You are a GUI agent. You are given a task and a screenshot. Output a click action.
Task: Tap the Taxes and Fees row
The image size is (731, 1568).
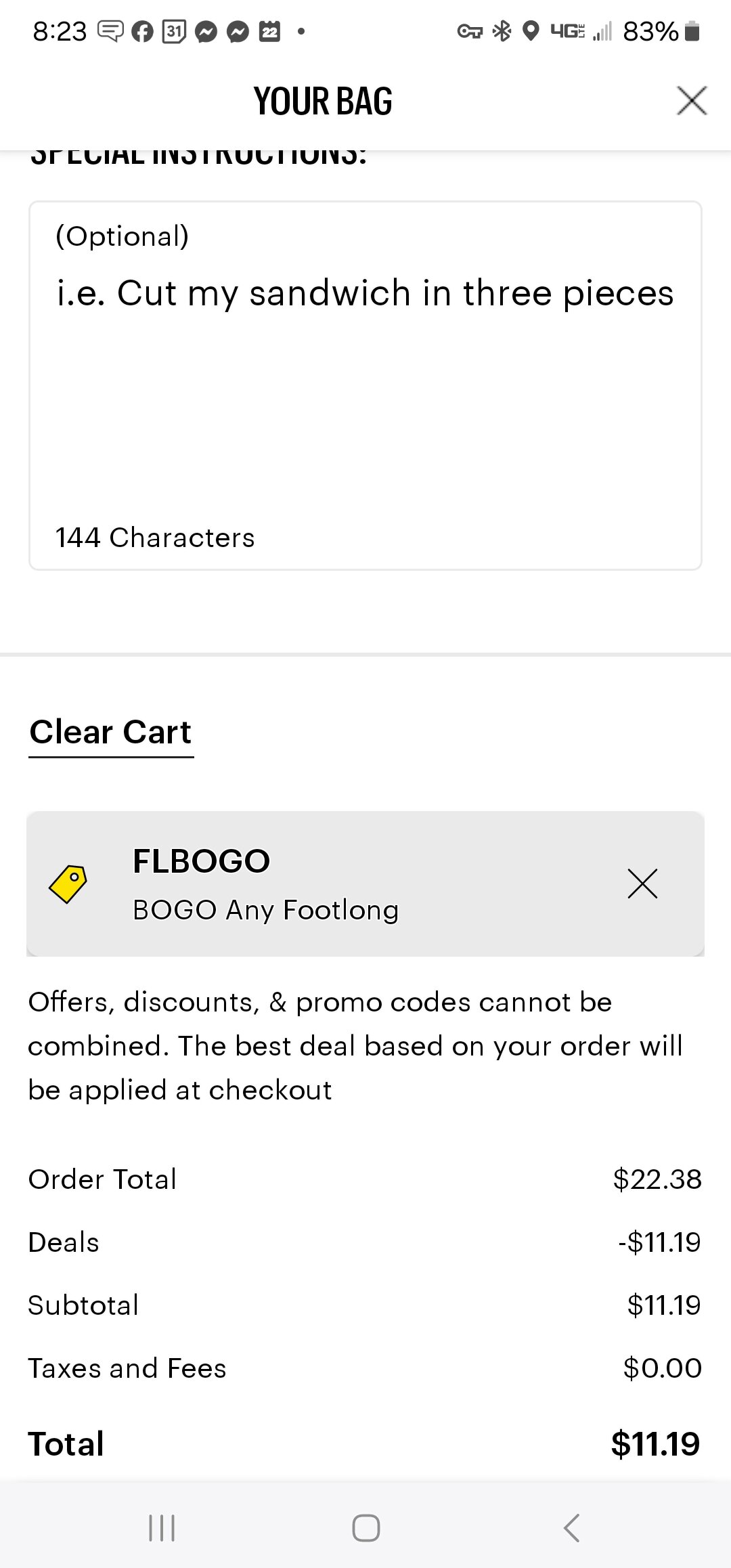tap(365, 1368)
